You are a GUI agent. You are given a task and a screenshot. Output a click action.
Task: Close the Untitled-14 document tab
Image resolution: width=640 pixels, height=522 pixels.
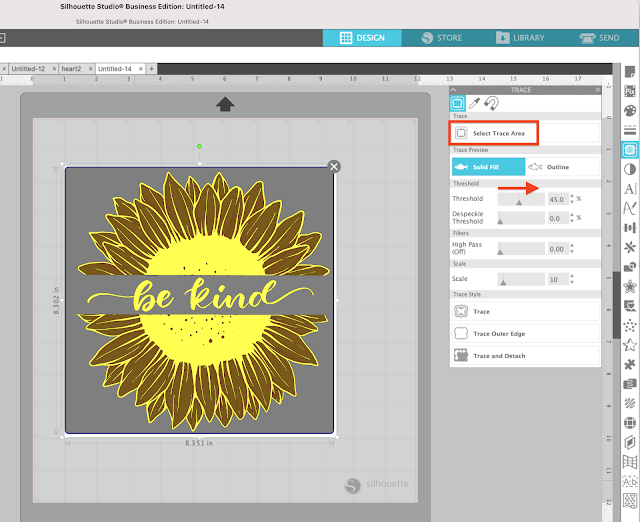(141, 69)
